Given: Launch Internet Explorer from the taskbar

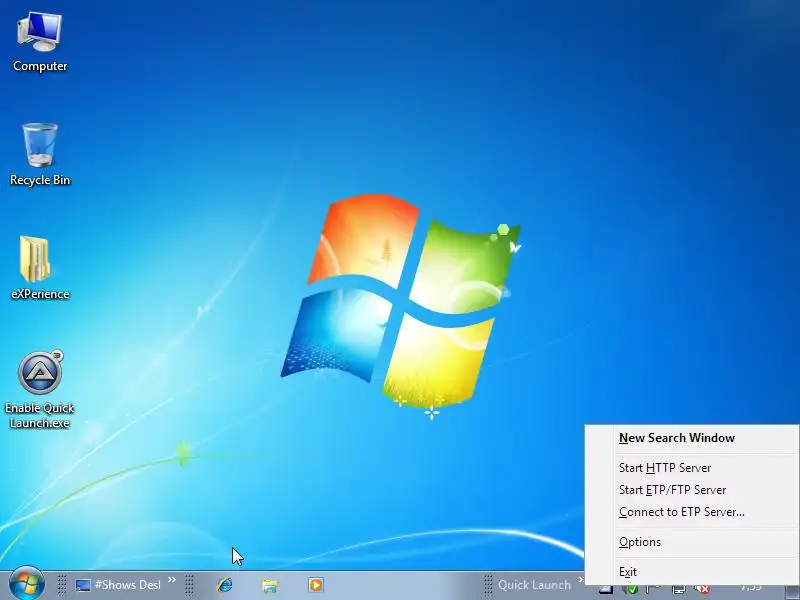Looking at the screenshot, I should pos(224,585).
